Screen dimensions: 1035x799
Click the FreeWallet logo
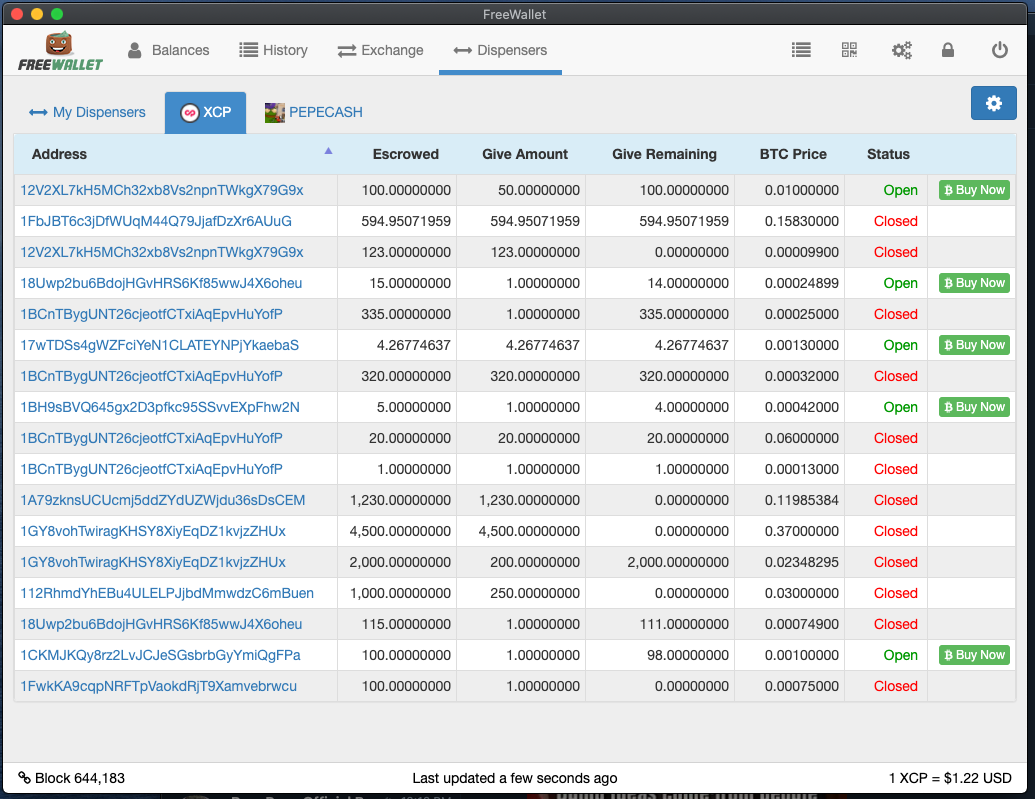[x=59, y=52]
